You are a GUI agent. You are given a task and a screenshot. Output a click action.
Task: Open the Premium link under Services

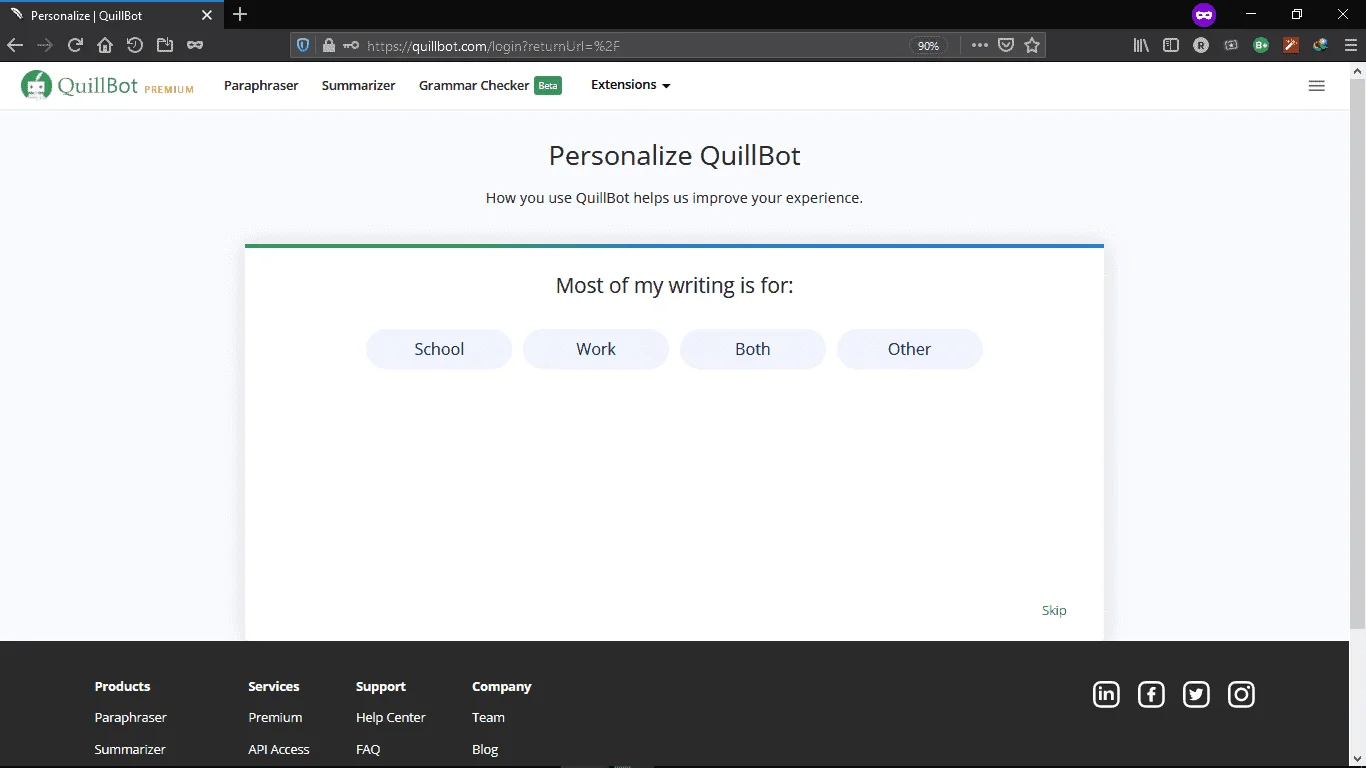click(275, 717)
